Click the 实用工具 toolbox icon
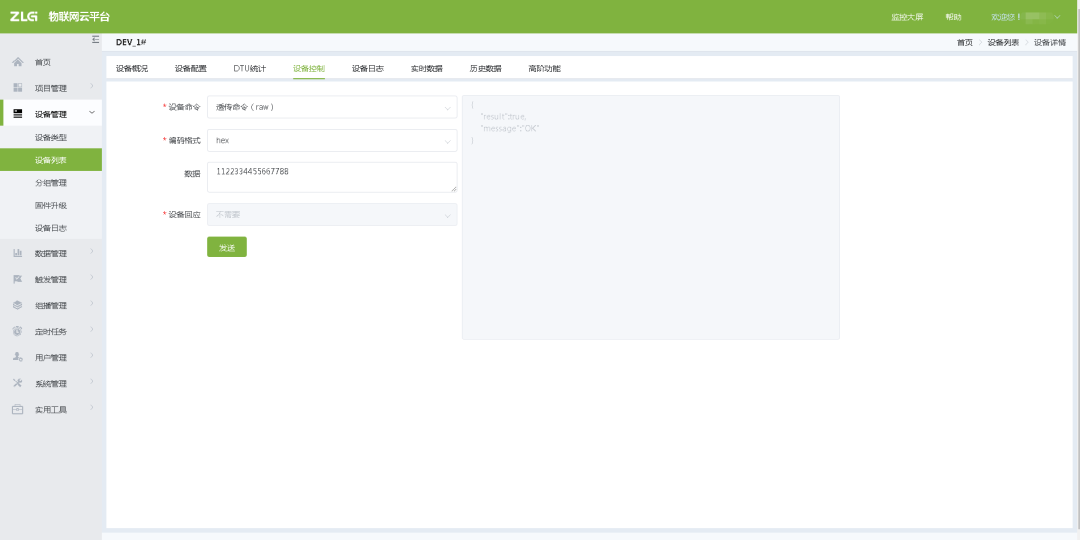1080x540 pixels. coord(17,409)
